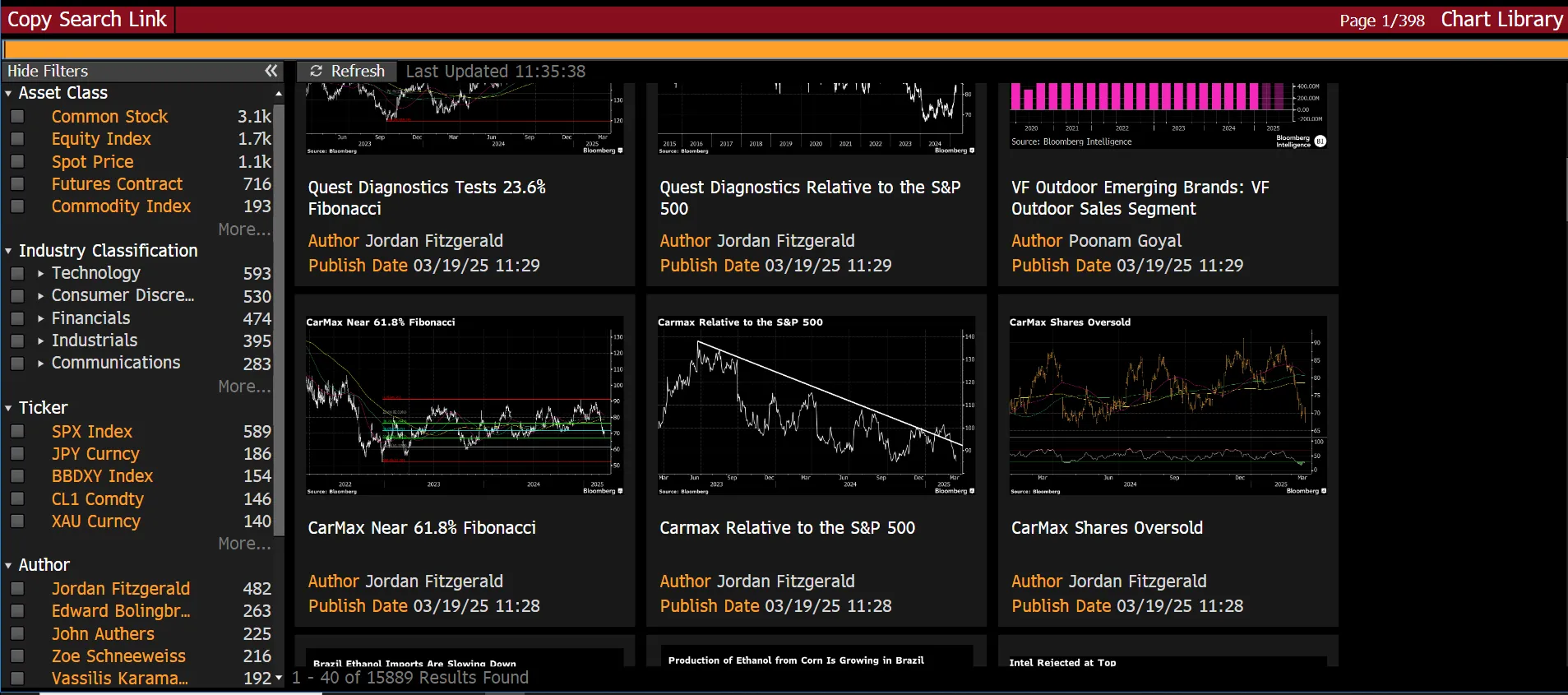The image size is (1568, 695).
Task: Enable the Jordan Fitzgerald author checkbox
Action: tap(17, 589)
